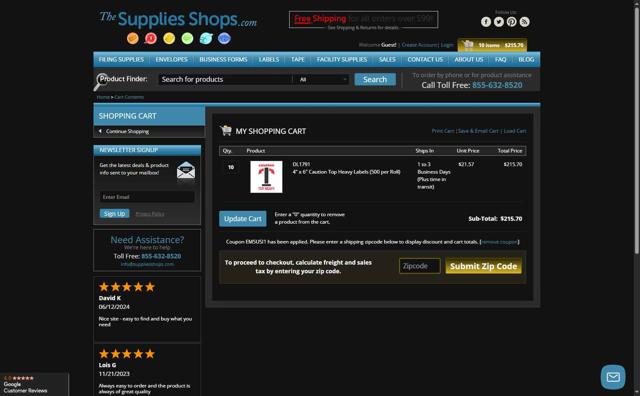Click the Update Cart button
This screenshot has height=396, width=640.
[x=242, y=219]
